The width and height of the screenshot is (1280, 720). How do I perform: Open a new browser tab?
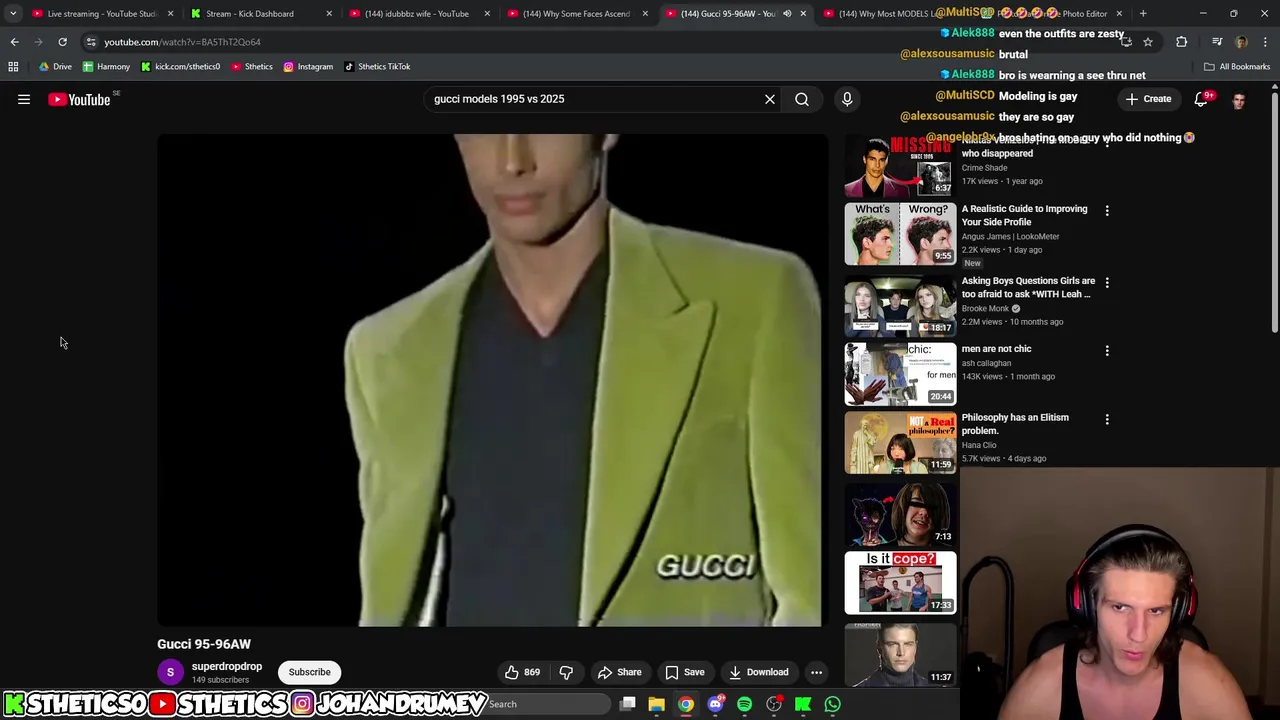tap(1143, 14)
